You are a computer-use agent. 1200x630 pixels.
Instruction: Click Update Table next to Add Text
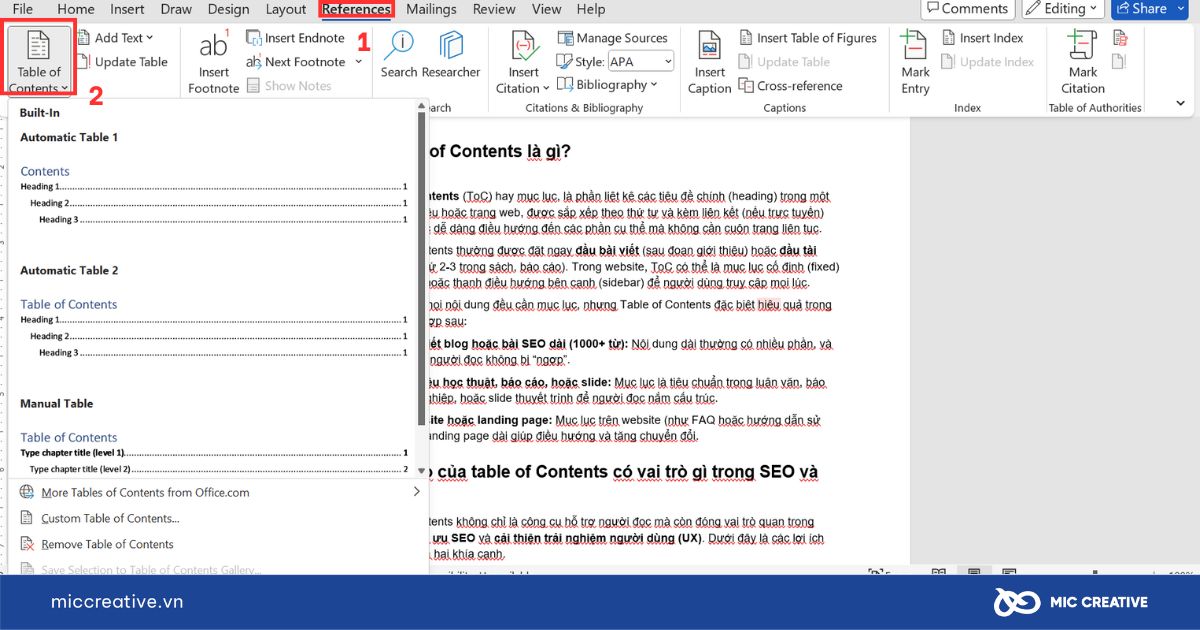click(122, 62)
